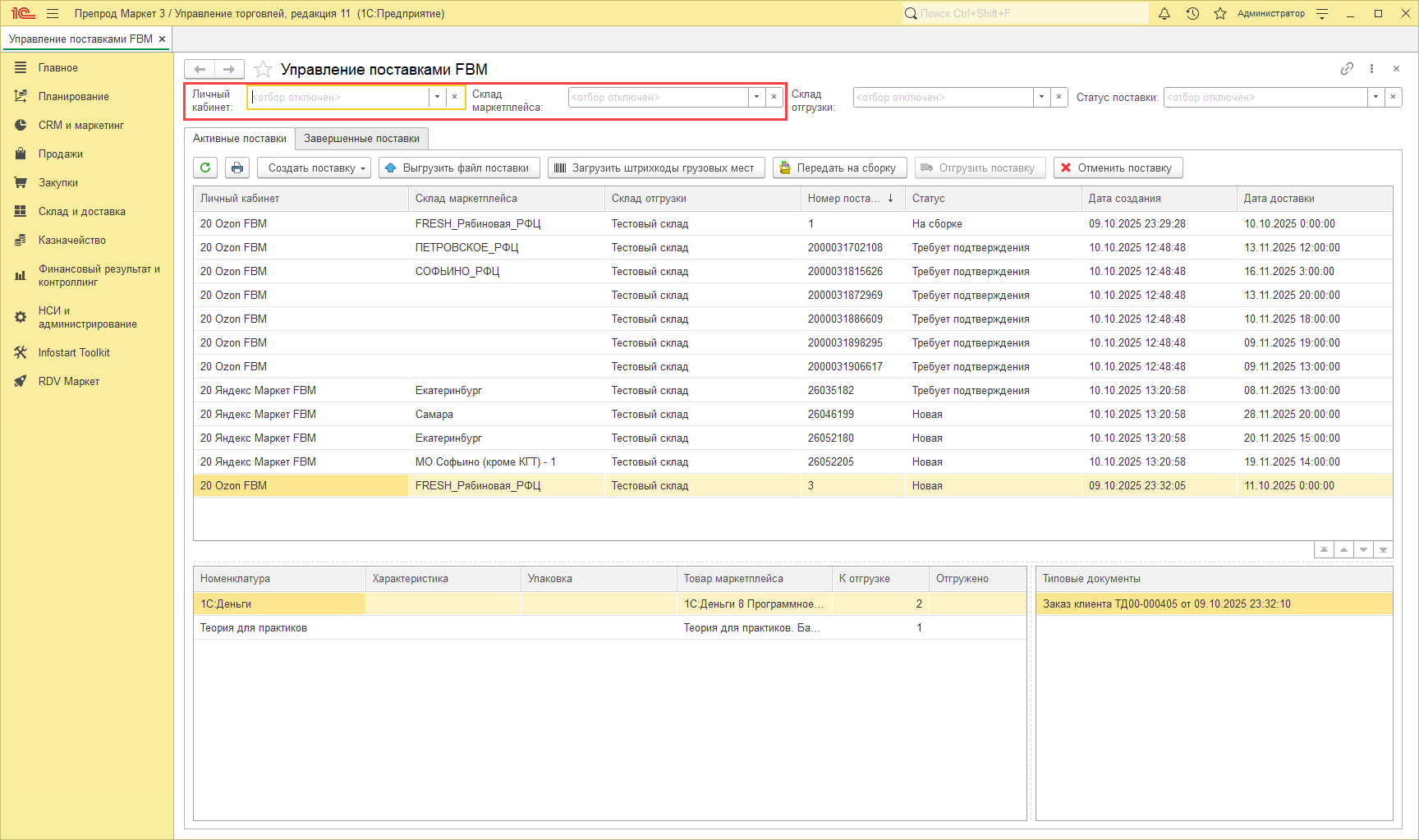Open the Создать поставку dropdown button
The image size is (1419, 840).
[x=314, y=168]
